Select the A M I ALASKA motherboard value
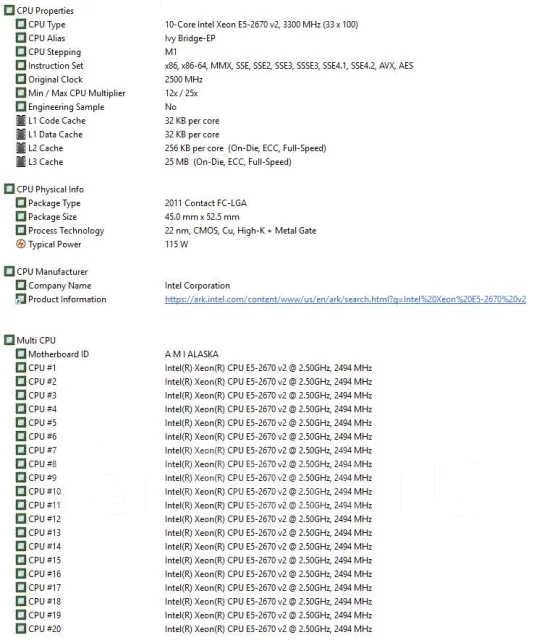 pyautogui.click(x=191, y=354)
